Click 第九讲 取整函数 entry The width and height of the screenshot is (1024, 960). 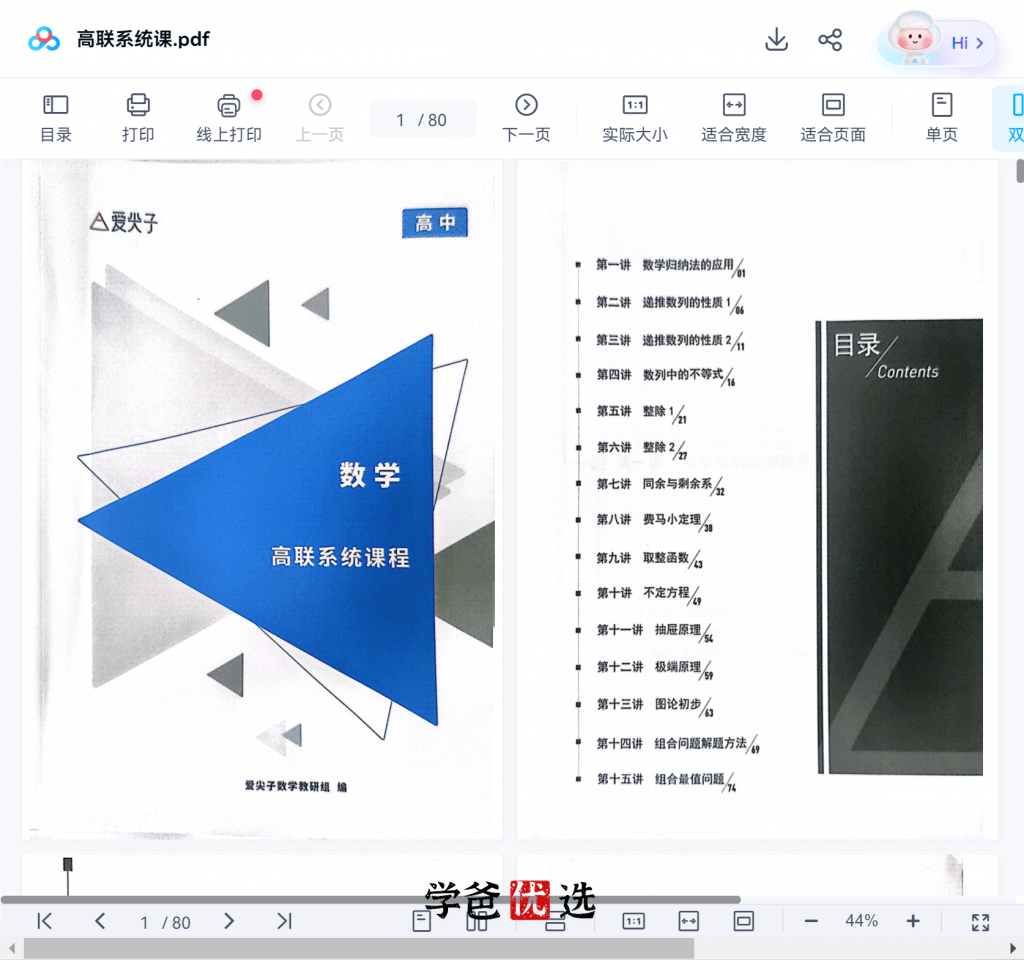tap(650, 558)
